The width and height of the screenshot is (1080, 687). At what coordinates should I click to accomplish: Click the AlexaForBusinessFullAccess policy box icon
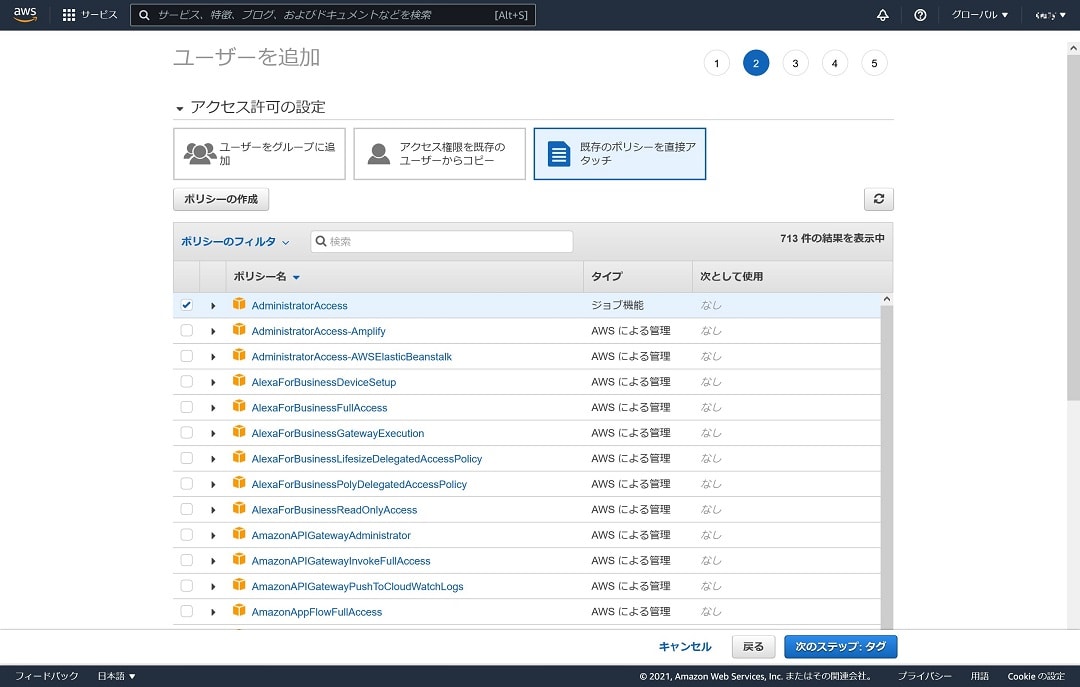tap(239, 406)
